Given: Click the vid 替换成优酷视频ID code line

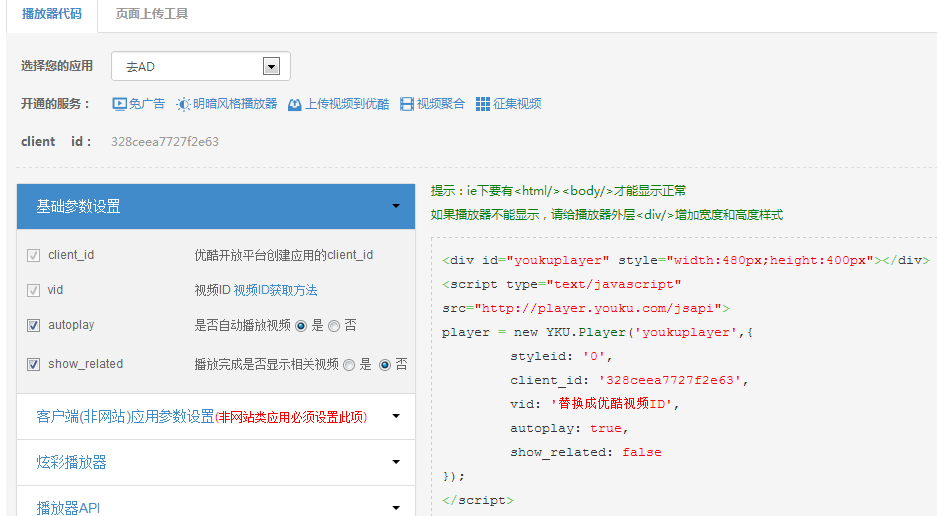Looking at the screenshot, I should click(x=595, y=404).
